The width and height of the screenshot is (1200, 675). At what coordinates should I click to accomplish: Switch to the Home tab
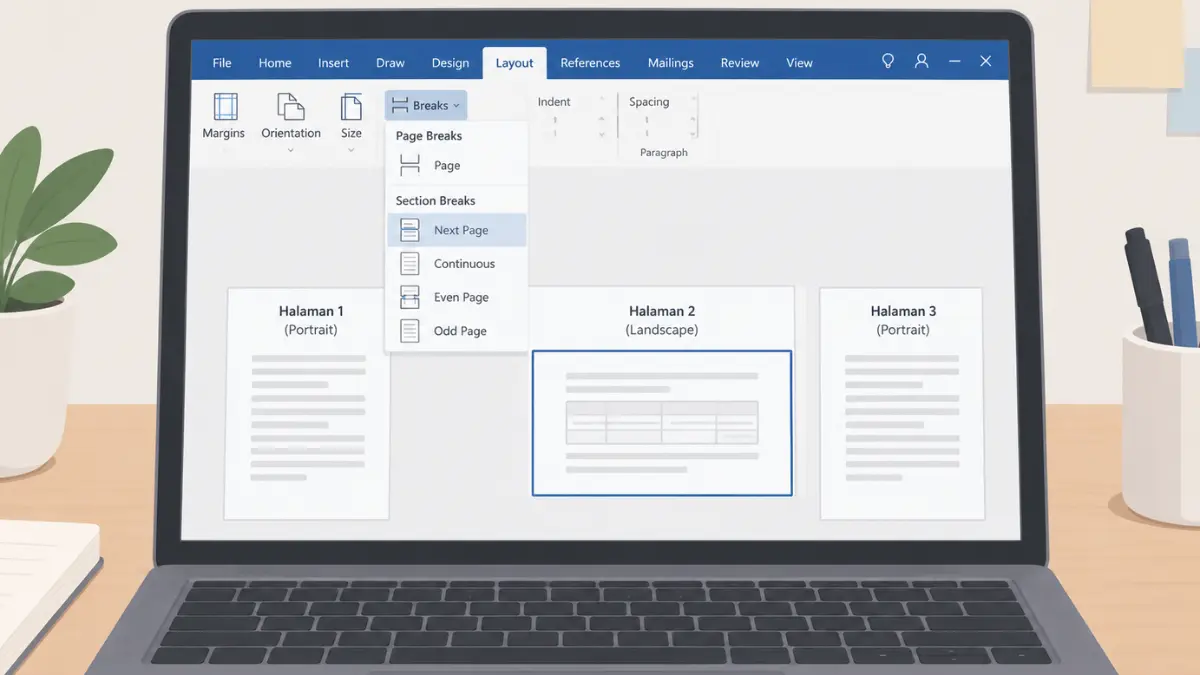(275, 63)
